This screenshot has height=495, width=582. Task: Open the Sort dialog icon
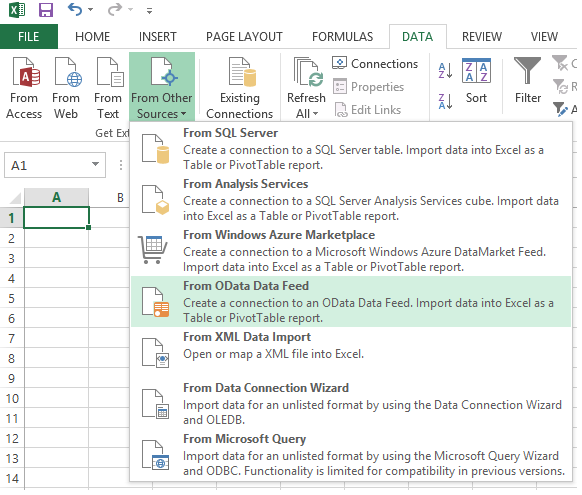[477, 71]
